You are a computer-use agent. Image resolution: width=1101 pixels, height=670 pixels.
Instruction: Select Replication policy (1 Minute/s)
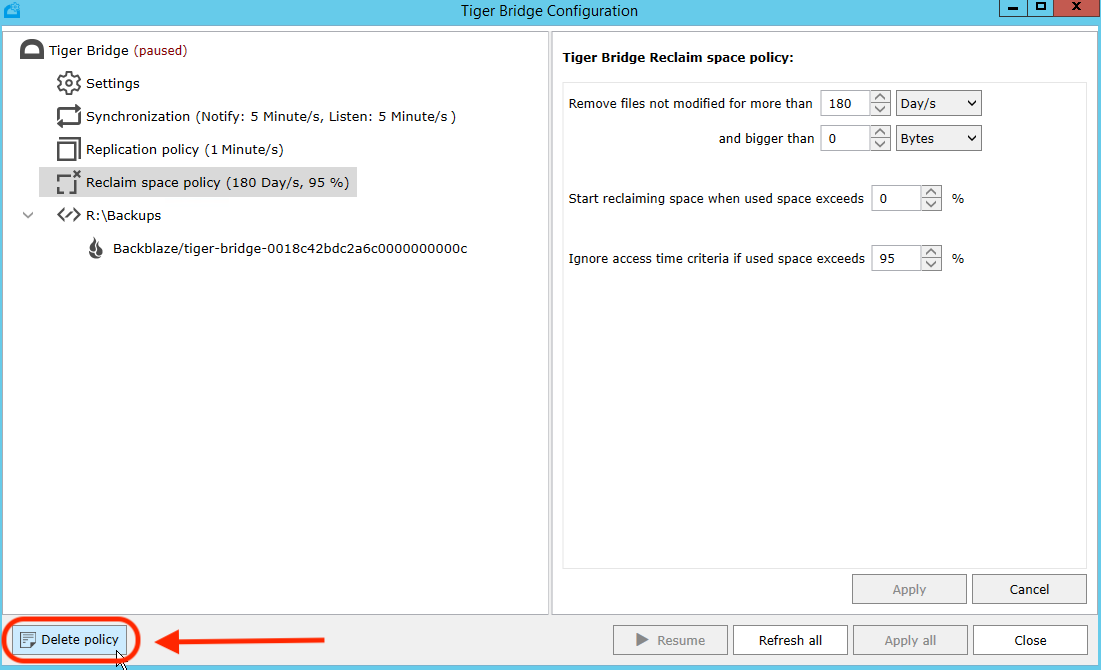pyautogui.click(x=185, y=150)
